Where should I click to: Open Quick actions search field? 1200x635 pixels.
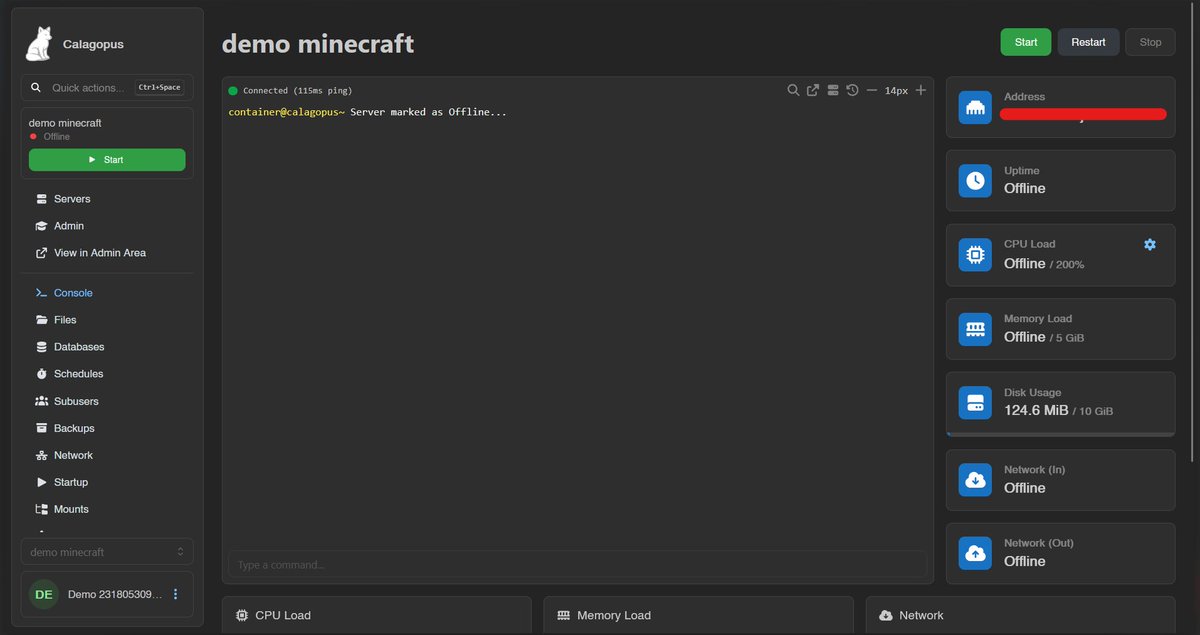[x=107, y=88]
